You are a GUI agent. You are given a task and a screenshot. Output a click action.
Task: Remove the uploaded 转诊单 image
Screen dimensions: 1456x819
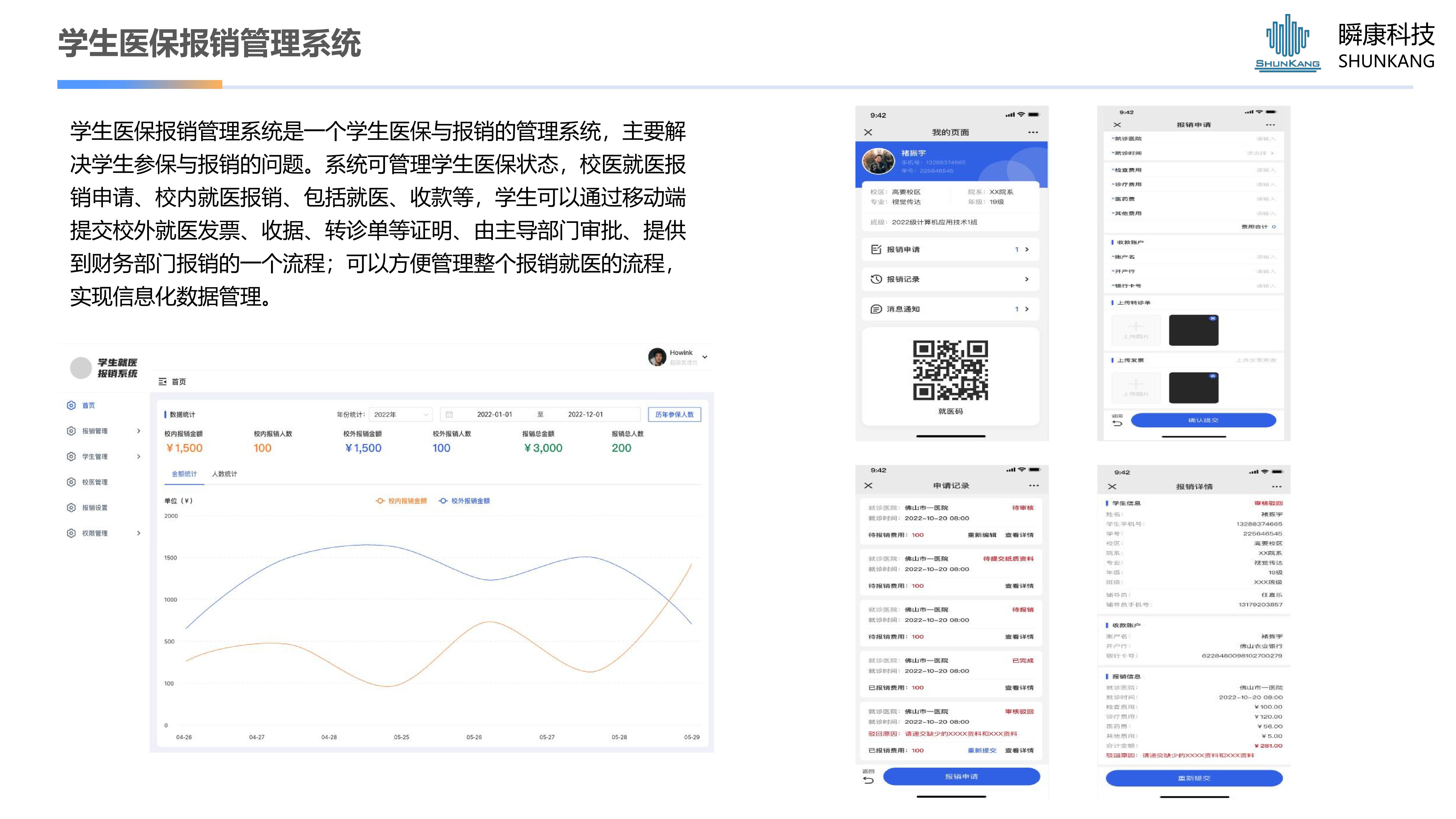[x=1212, y=319]
